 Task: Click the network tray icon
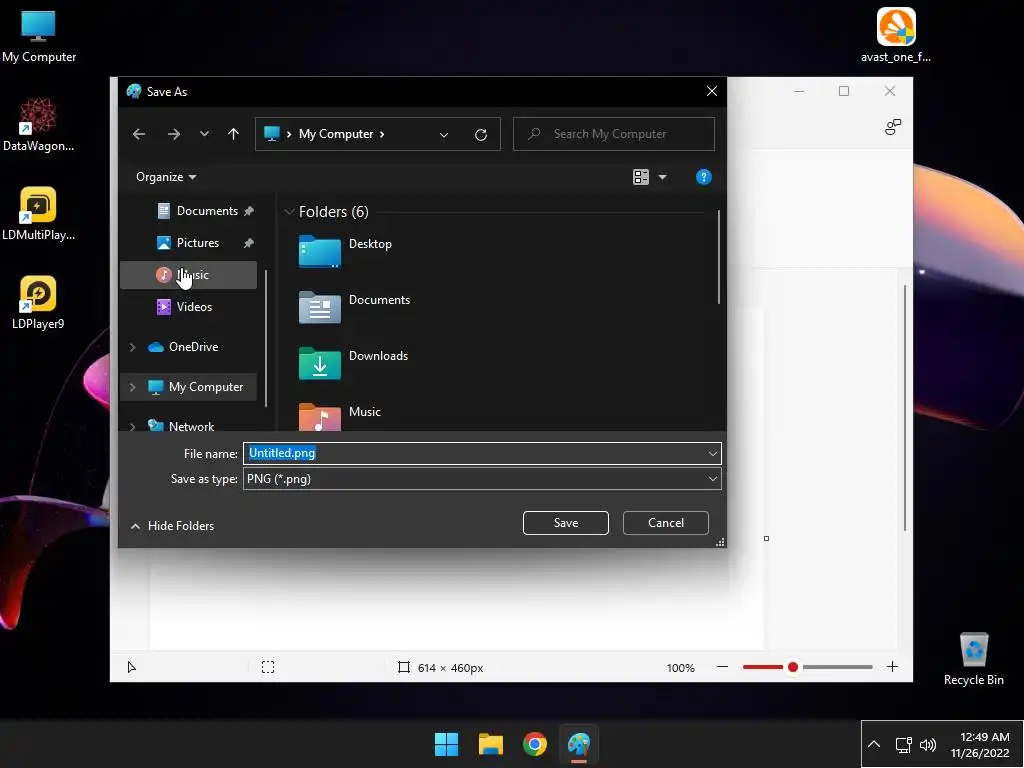[903, 744]
